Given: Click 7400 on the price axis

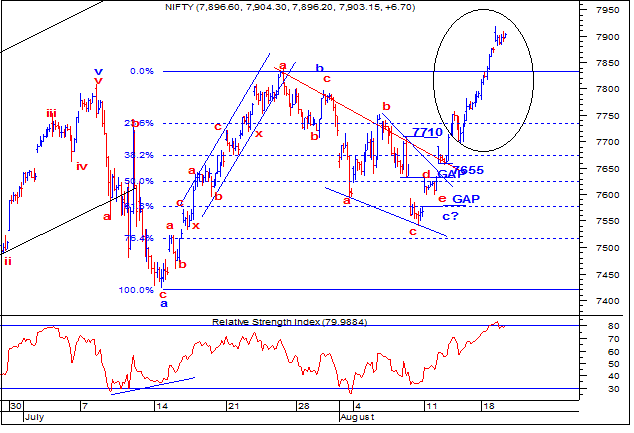Looking at the screenshot, I should point(608,301).
